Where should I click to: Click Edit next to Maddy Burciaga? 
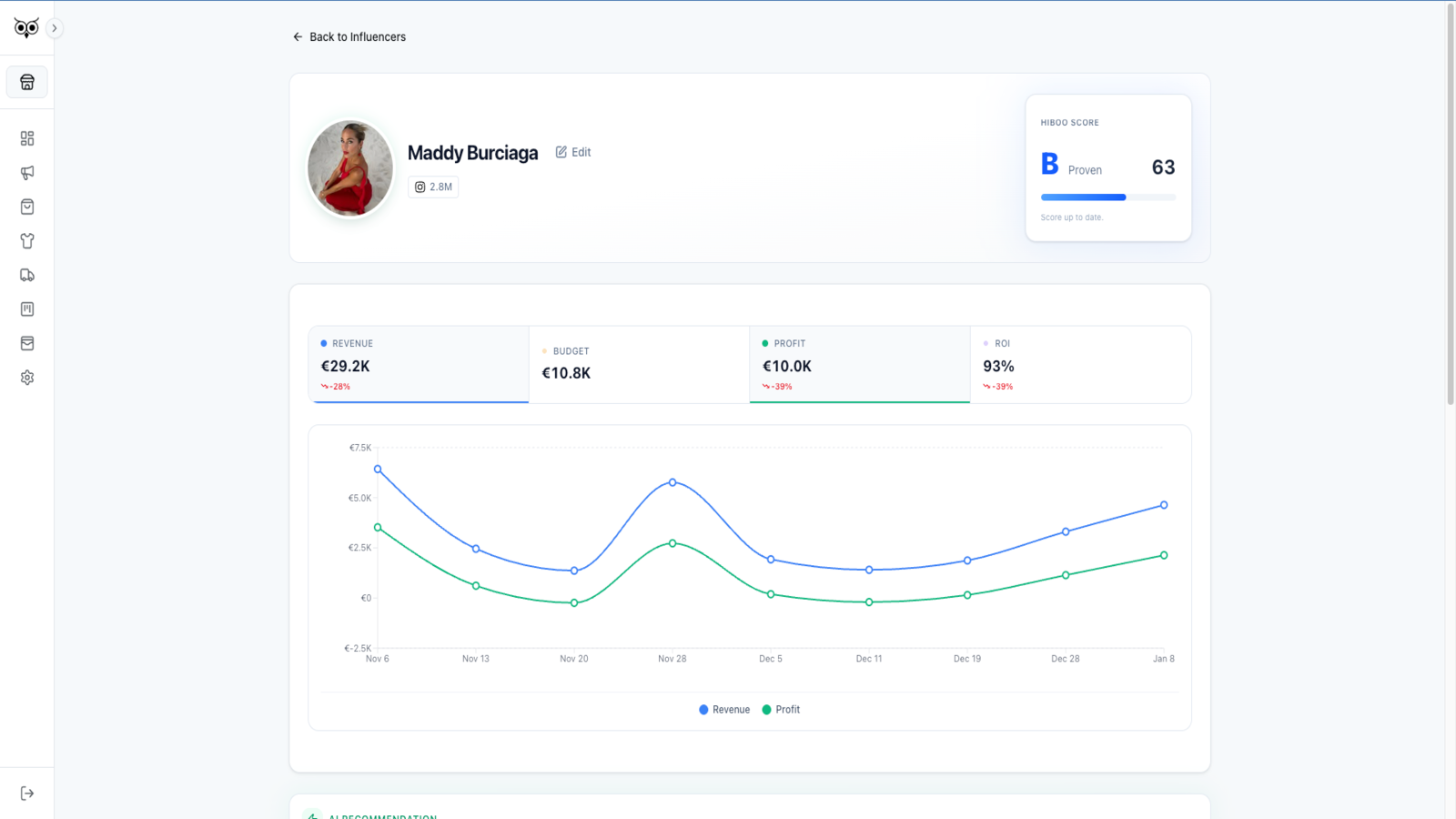(572, 152)
